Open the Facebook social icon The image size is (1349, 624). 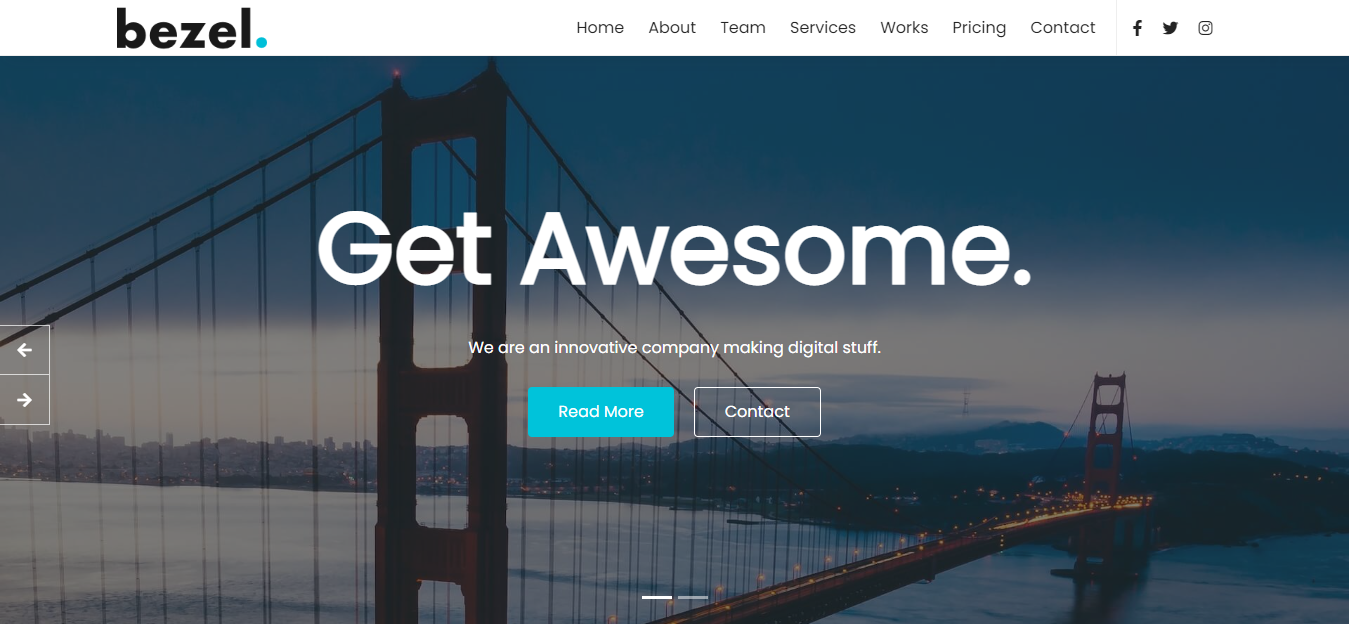click(1137, 28)
